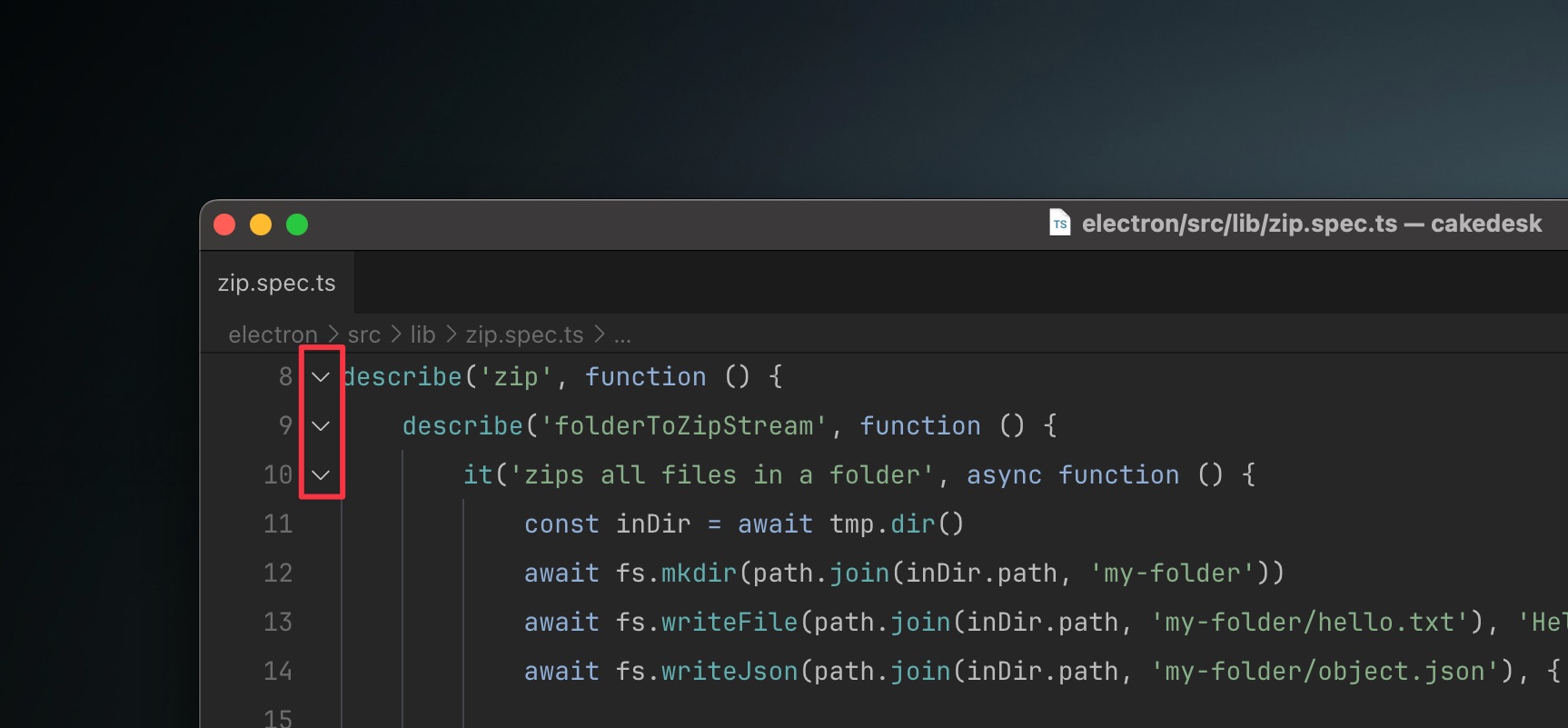Image resolution: width=1568 pixels, height=728 pixels.
Task: Click the async keyword on line 10
Action: click(1004, 474)
